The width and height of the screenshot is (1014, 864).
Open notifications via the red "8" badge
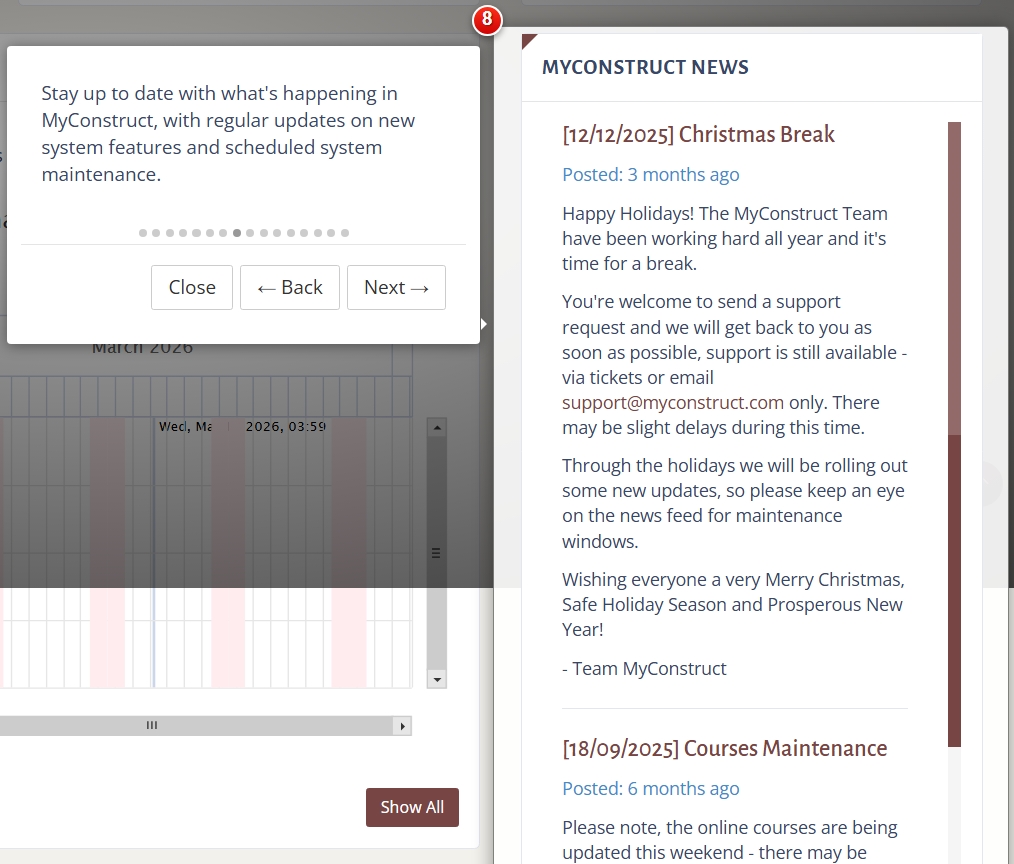click(487, 20)
